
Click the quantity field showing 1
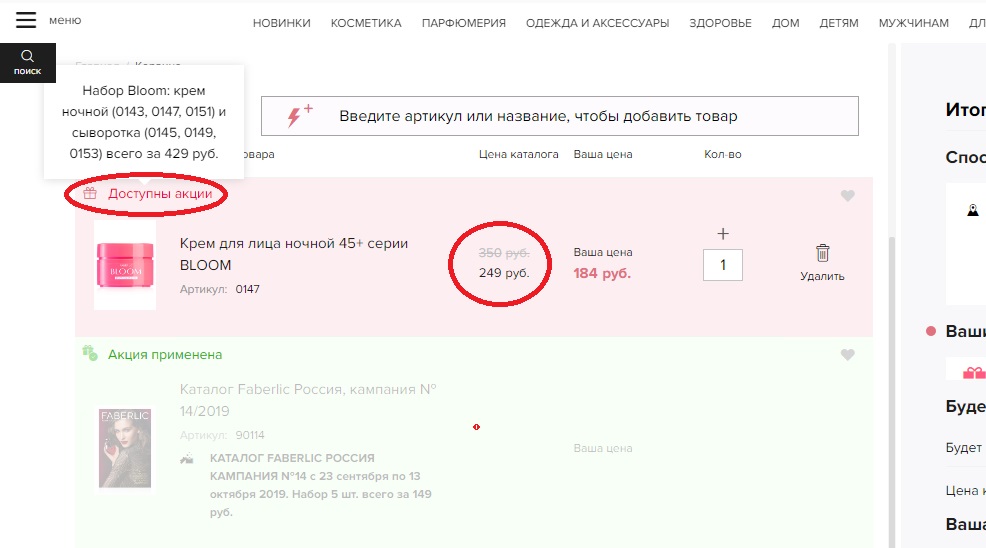click(723, 265)
